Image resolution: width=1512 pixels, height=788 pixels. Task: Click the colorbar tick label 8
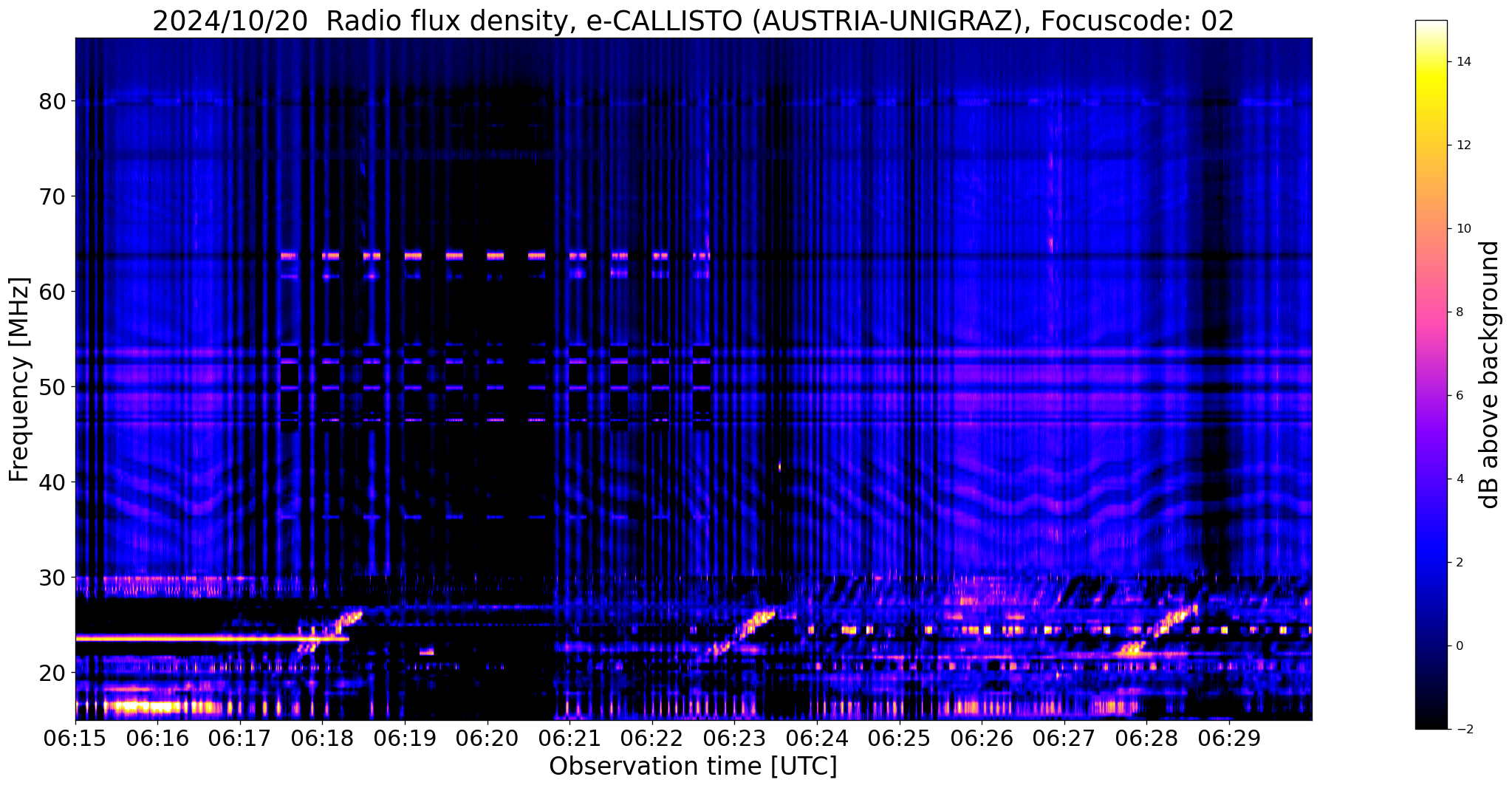pos(1459,312)
